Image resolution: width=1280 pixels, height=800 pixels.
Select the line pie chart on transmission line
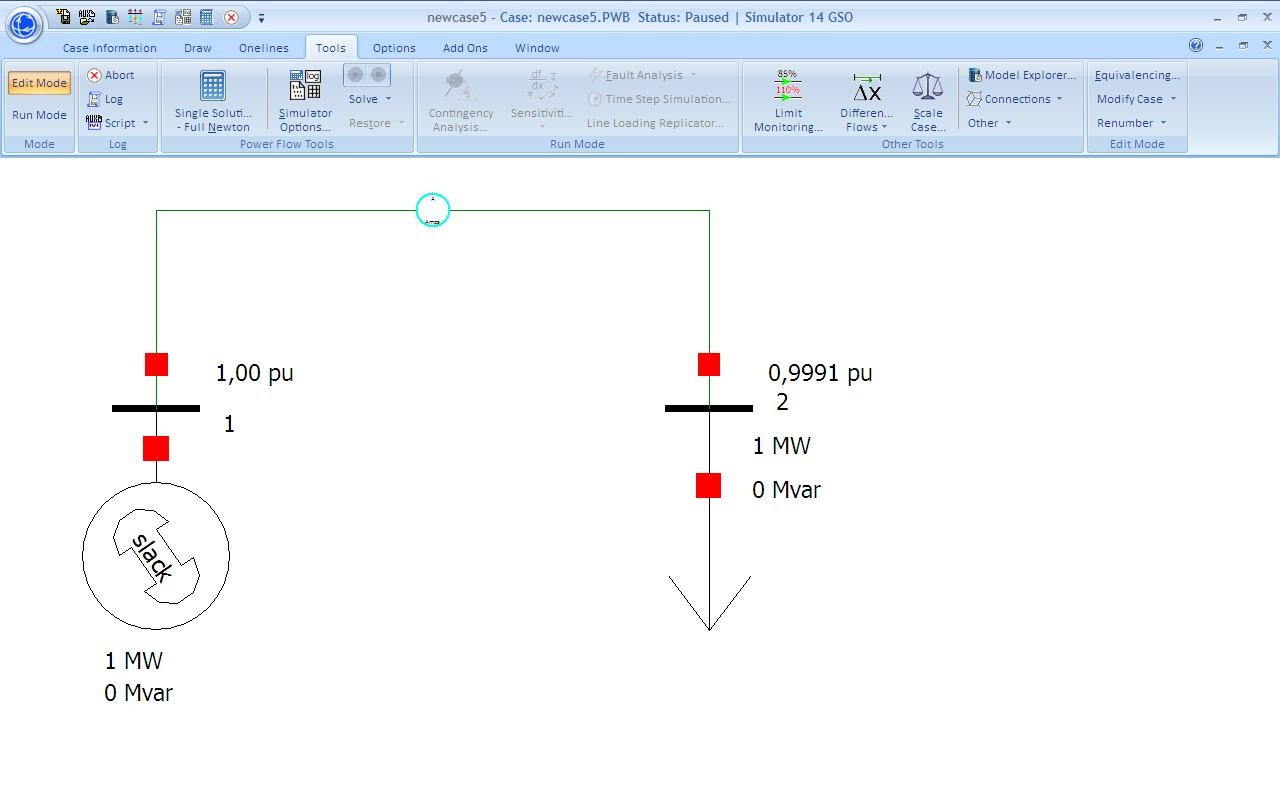click(x=433, y=210)
